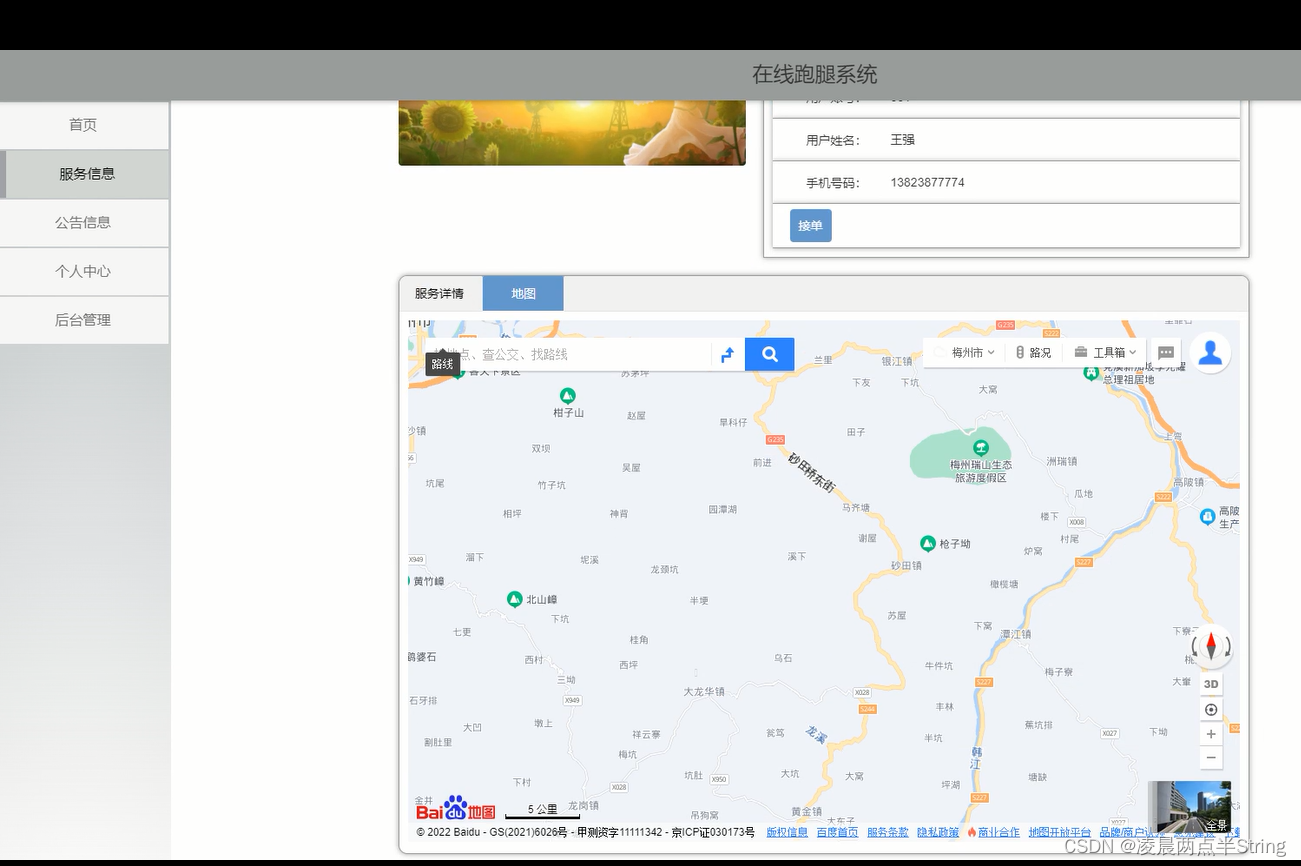Image resolution: width=1301 pixels, height=866 pixels.
Task: Select 柑子山 landmark marker
Action: click(568, 396)
